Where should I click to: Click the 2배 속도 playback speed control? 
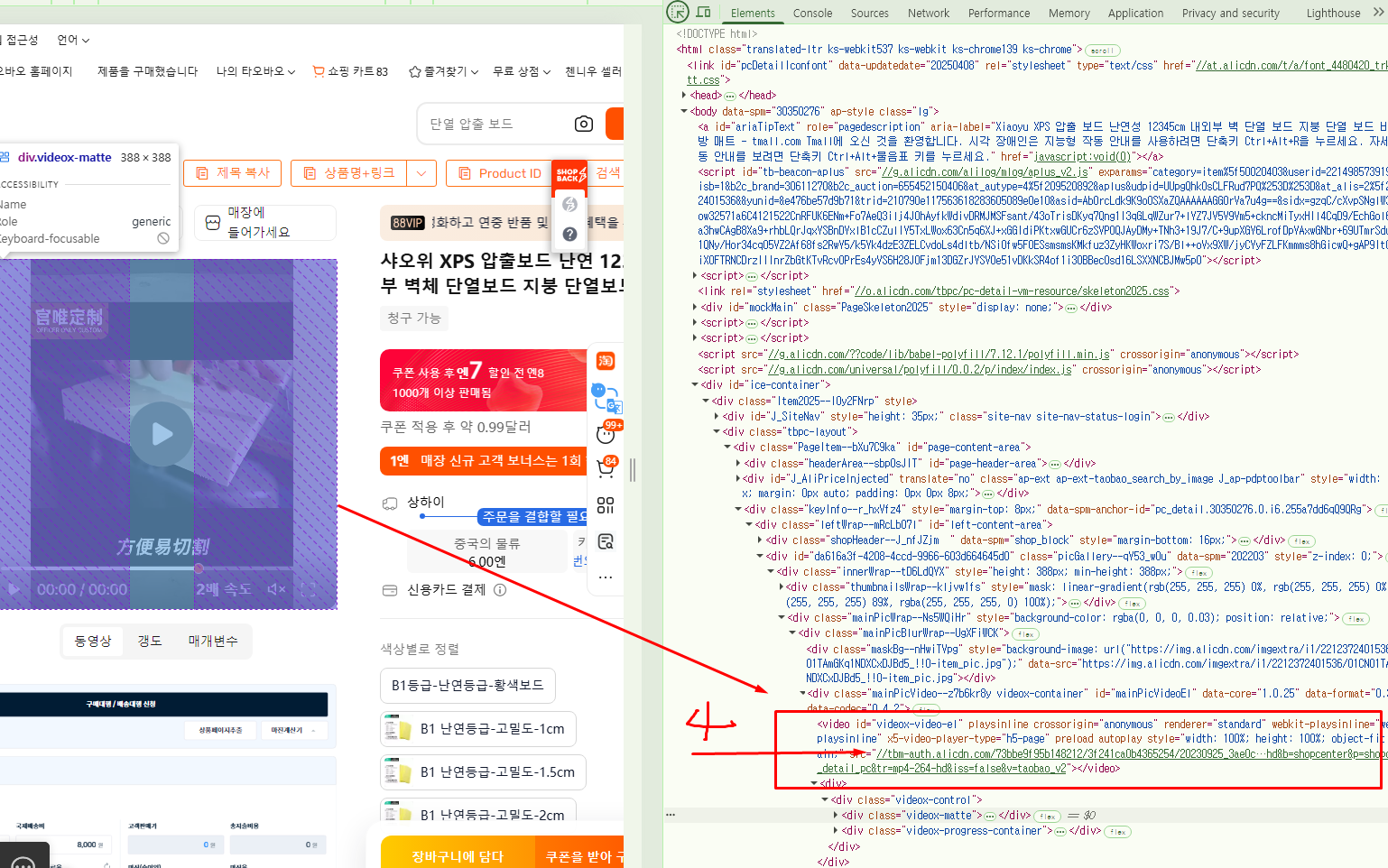(223, 589)
